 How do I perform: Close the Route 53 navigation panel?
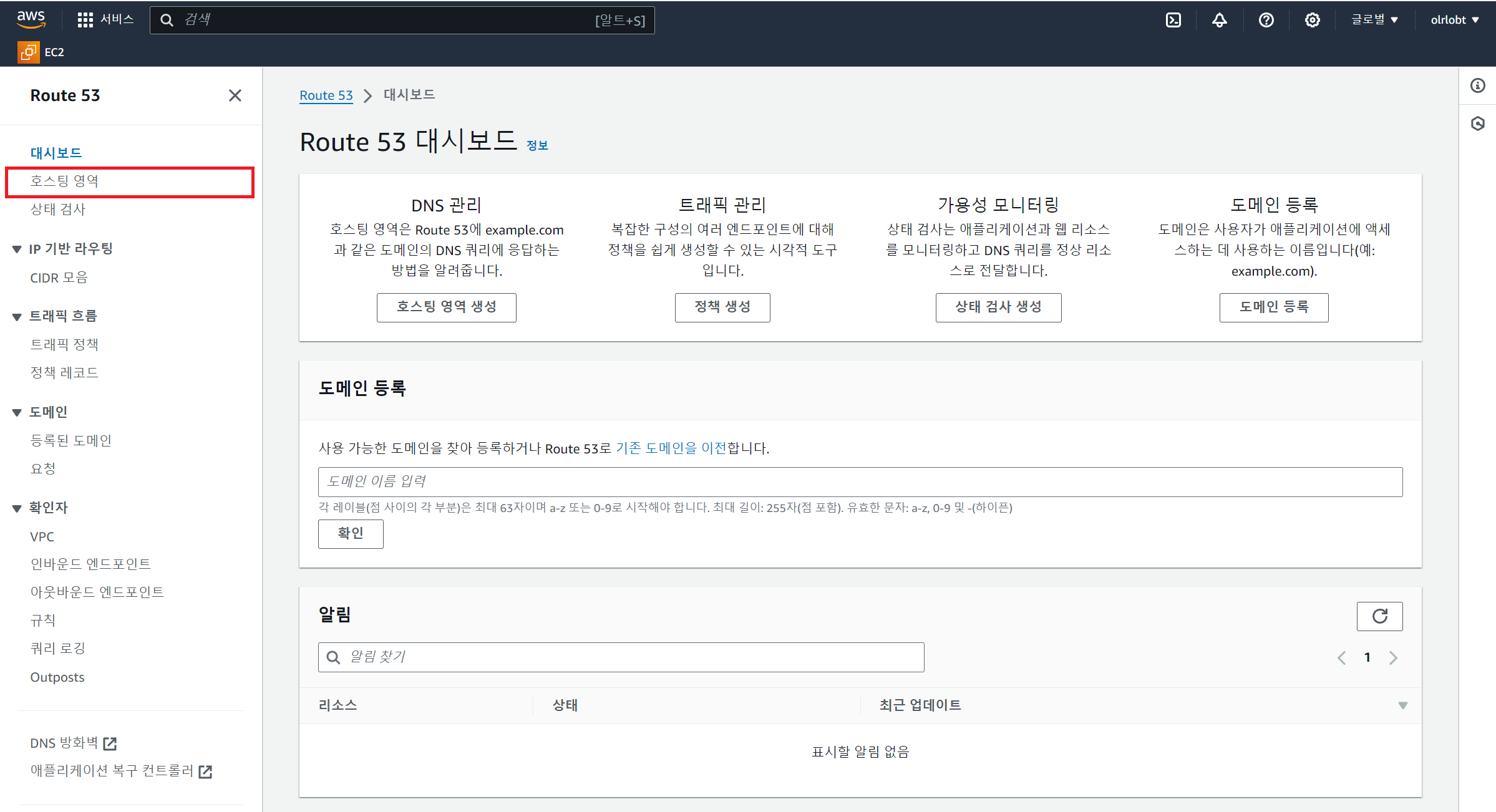click(235, 95)
